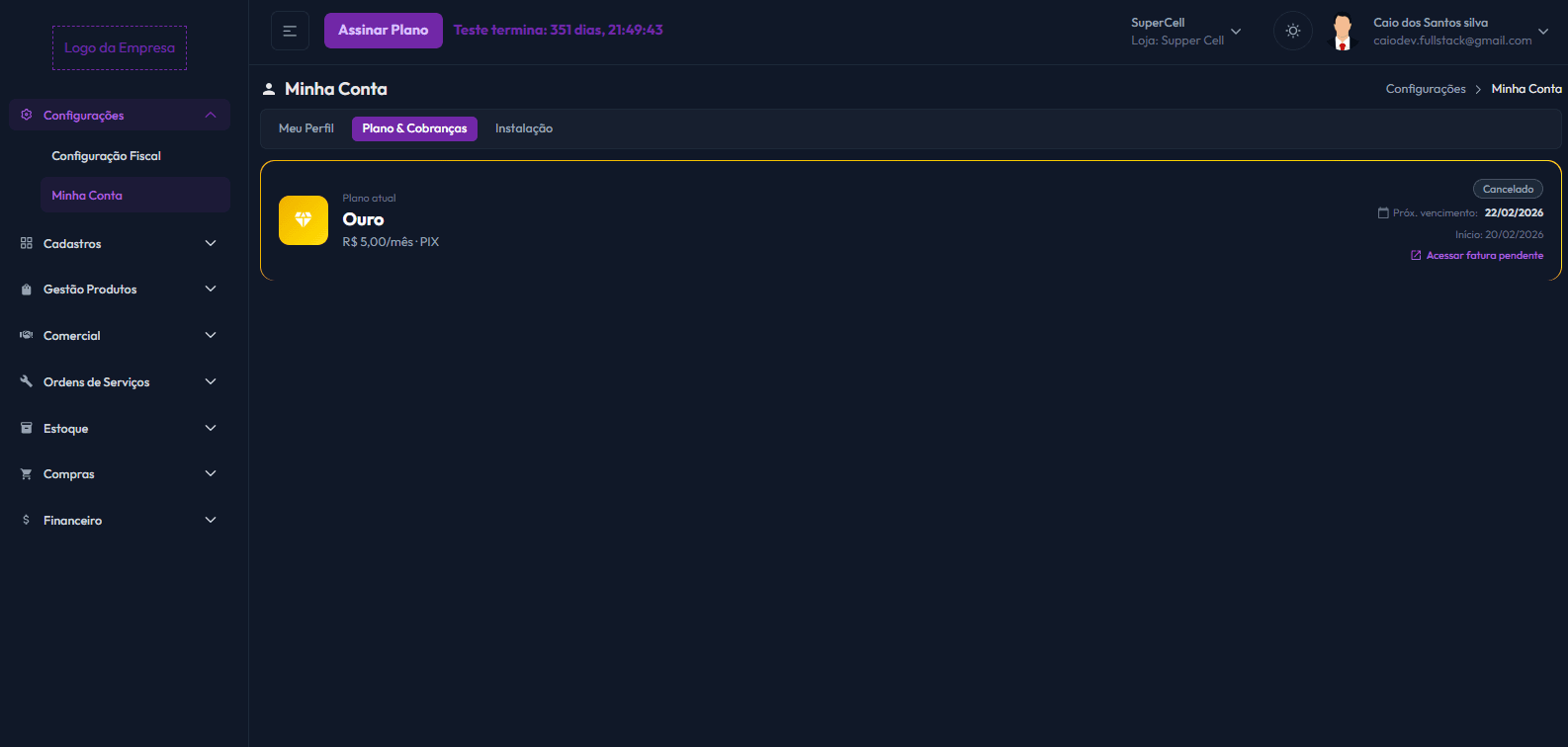
Task: Open Configuração Fiscal in the sidebar
Action: (106, 156)
